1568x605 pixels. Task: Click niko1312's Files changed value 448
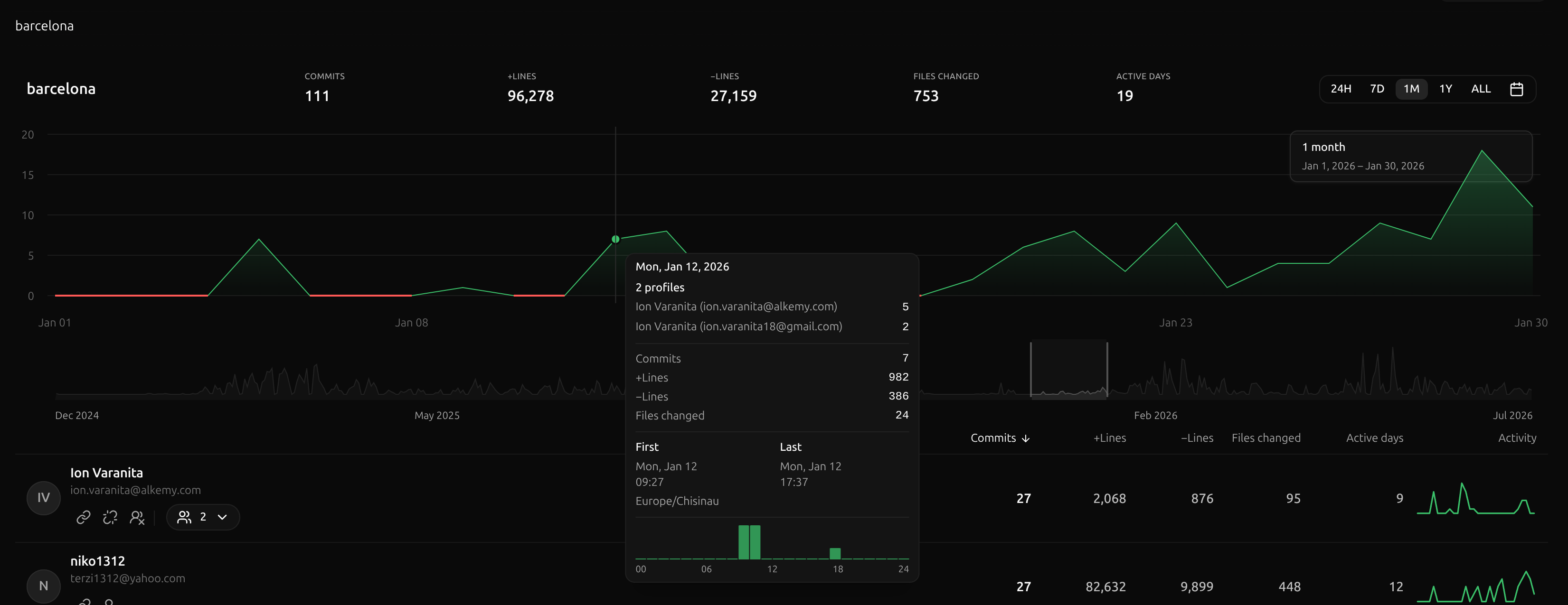click(1289, 587)
